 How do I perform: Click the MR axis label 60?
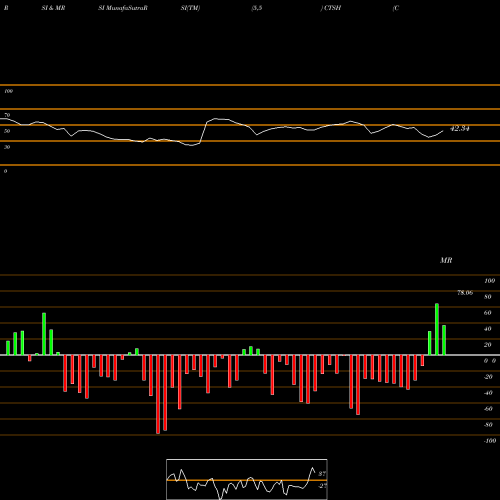coord(488,313)
